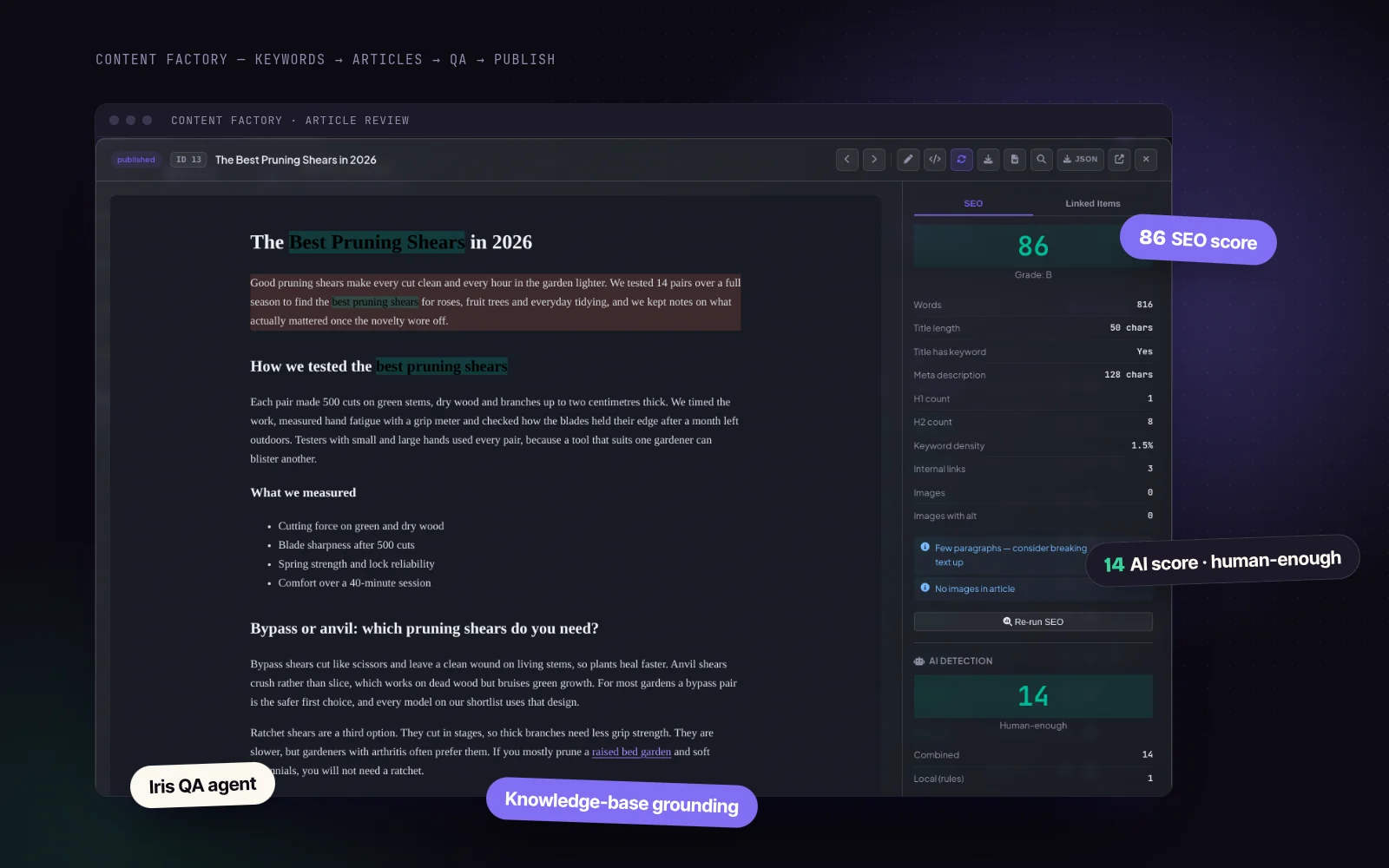Click the 'Internal links' row label

click(x=939, y=469)
